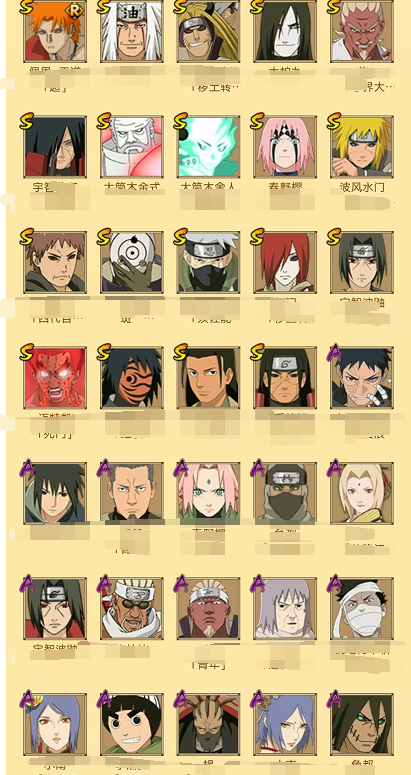This screenshot has width=411, height=775.
Task: Choose pink-haired S-rank girl with black face markings
Action: pyautogui.click(x=285, y=147)
